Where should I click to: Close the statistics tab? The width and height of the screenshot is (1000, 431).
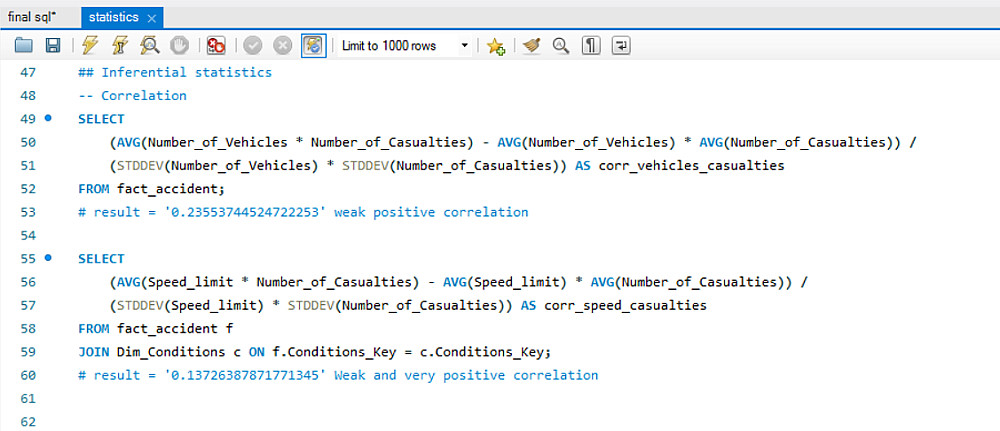[151, 18]
